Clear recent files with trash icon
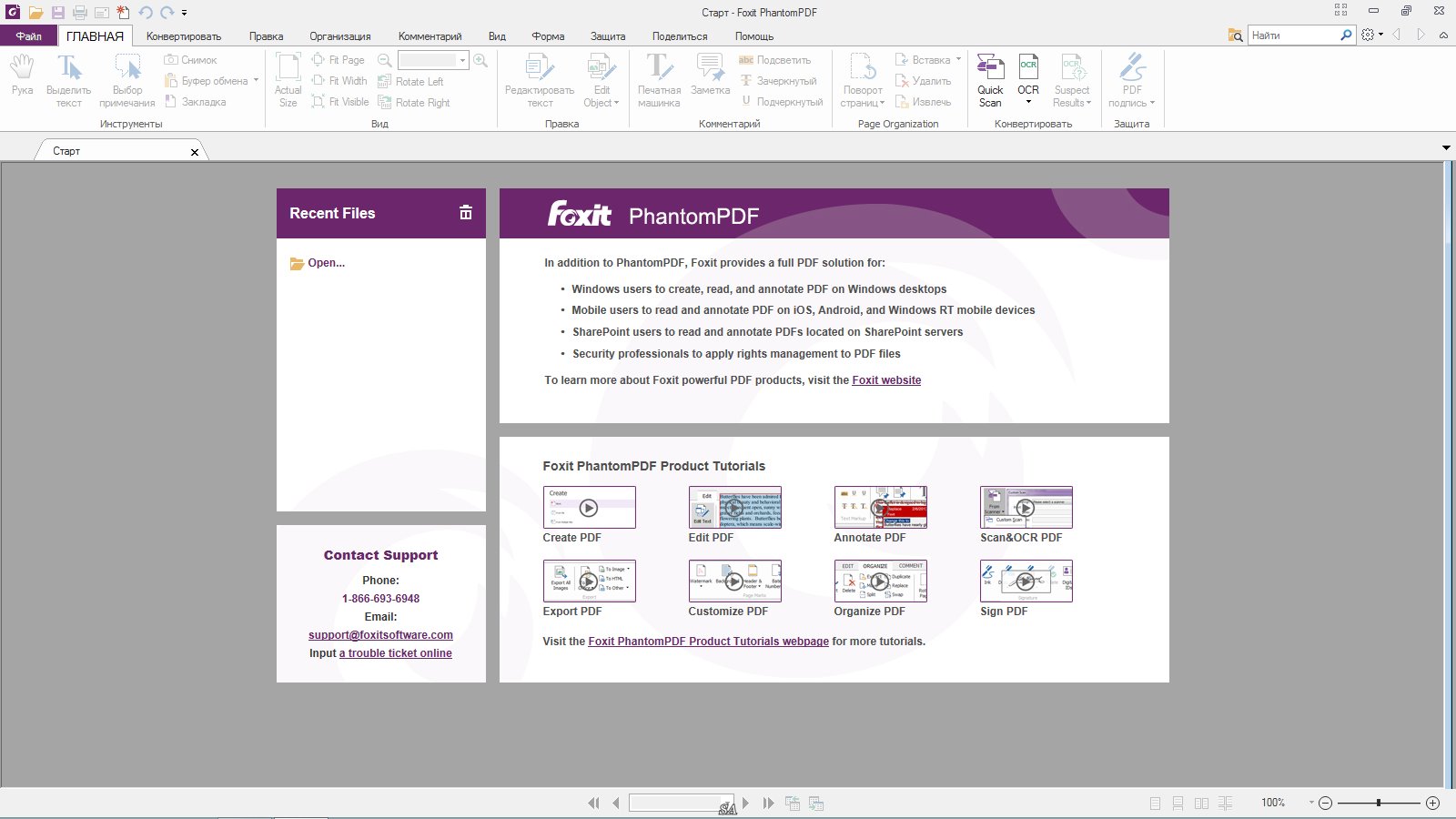The image size is (1456, 819). point(466,212)
